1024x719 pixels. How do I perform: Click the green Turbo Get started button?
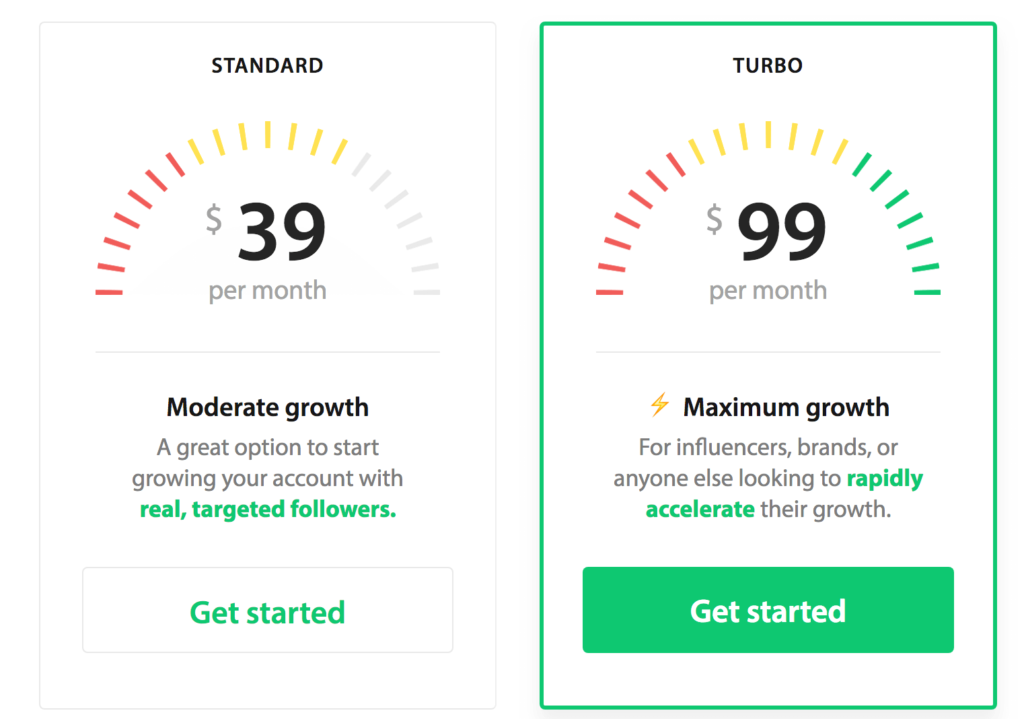click(x=768, y=610)
